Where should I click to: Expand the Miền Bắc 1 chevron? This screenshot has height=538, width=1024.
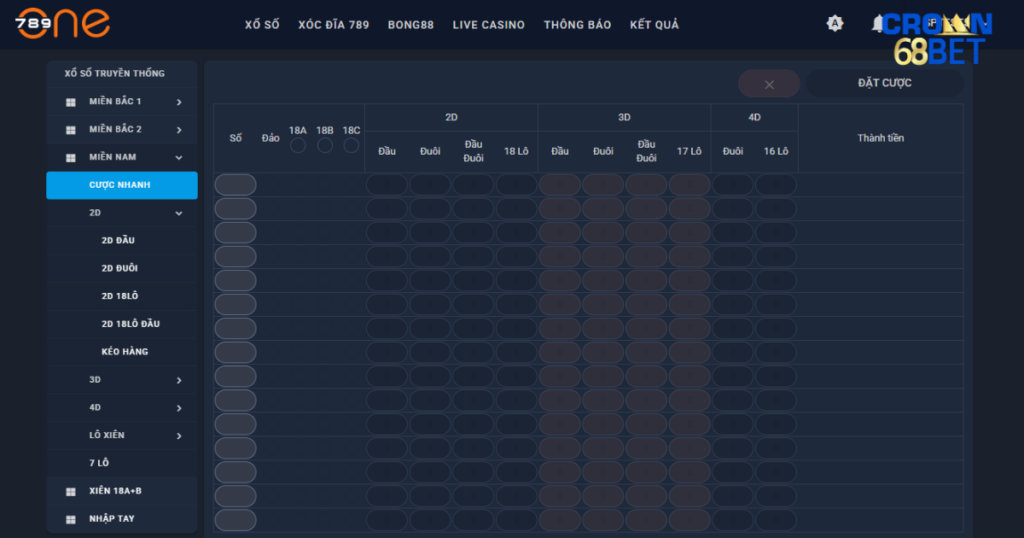[x=179, y=102]
